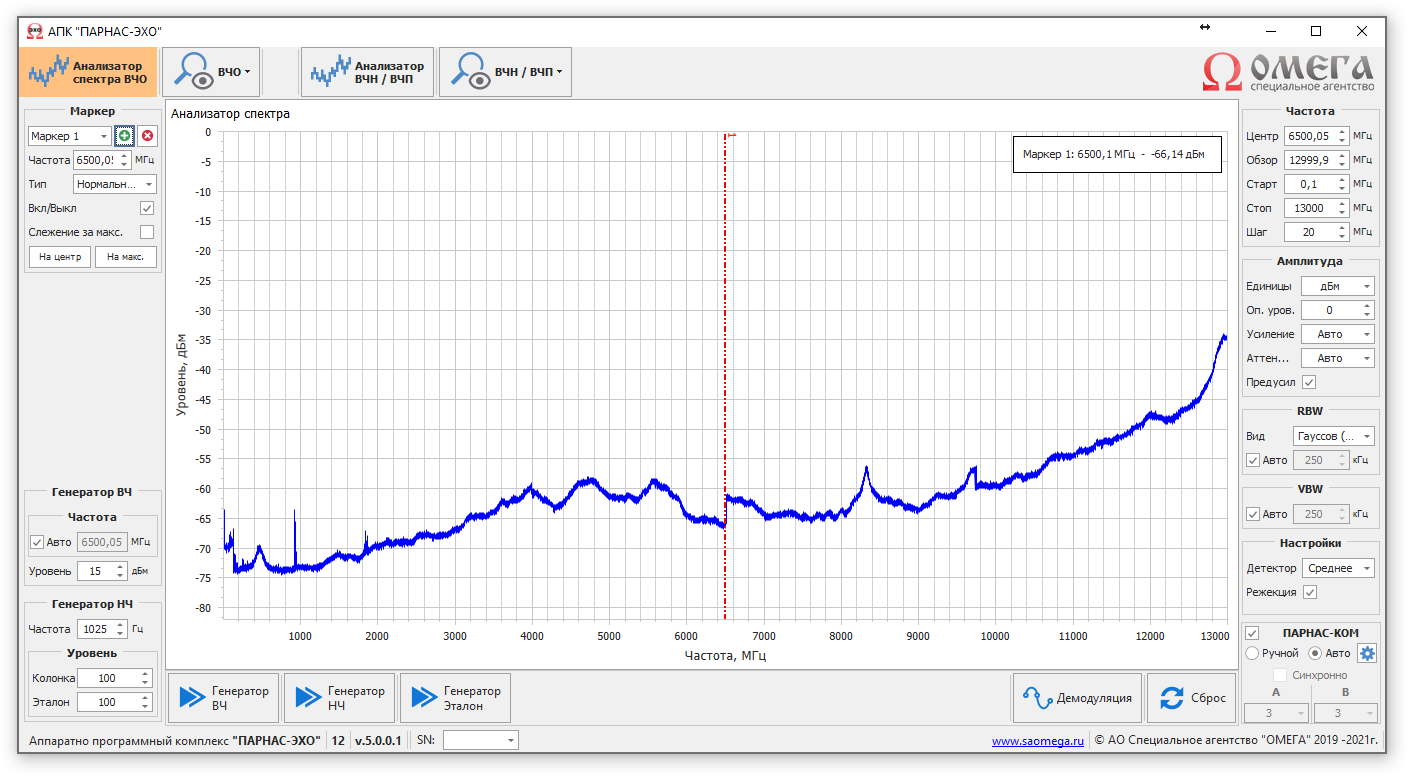Switch to Анализатор спектра ВЧО tab
1408x776 pixels.
coord(89,72)
